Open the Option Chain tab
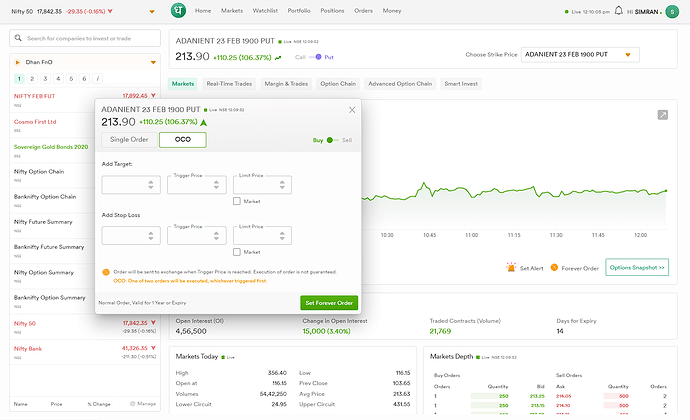The image size is (690, 420). click(x=338, y=84)
